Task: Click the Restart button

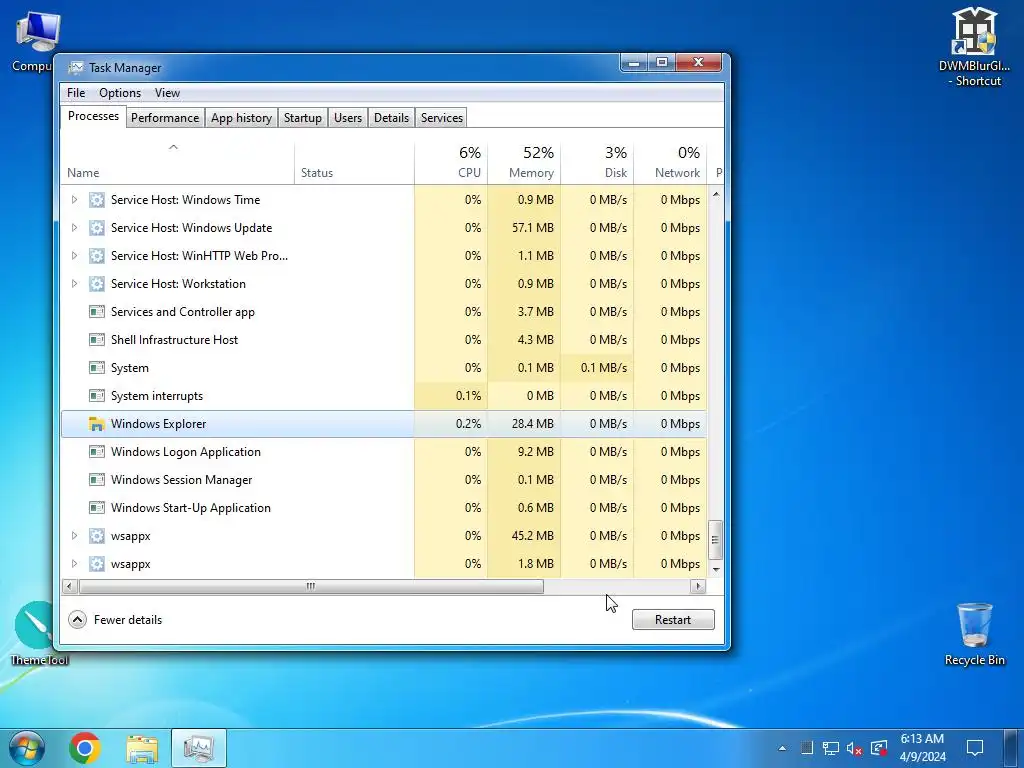Action: (x=673, y=620)
